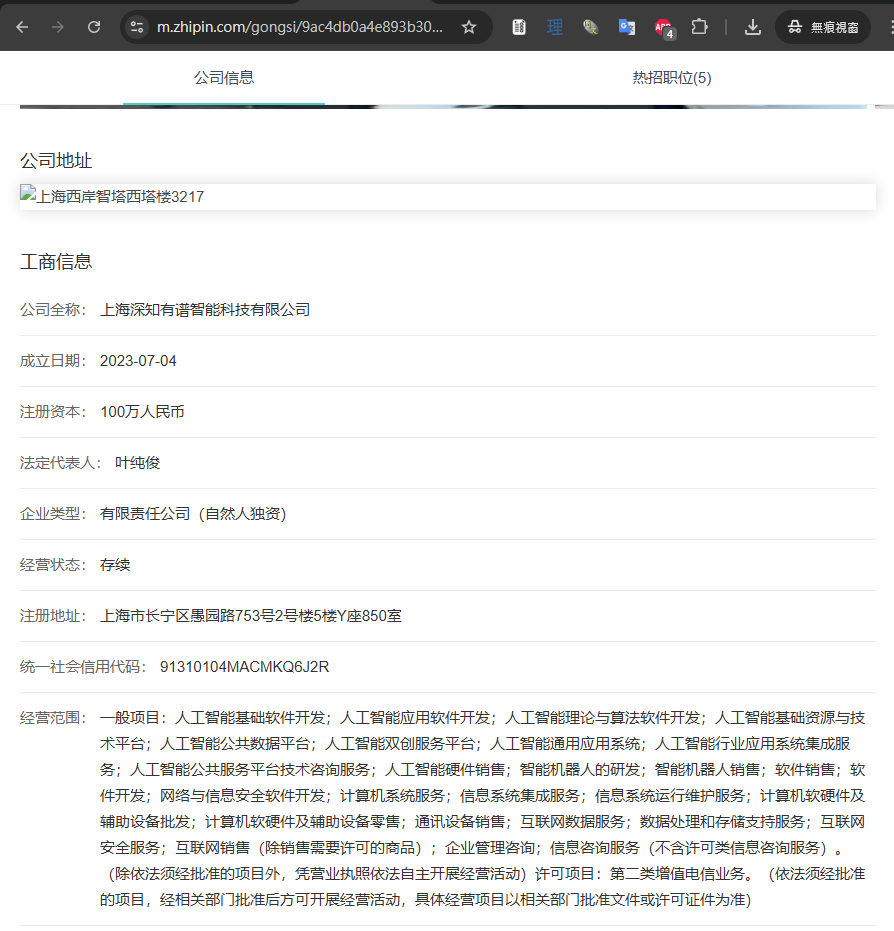Screen dimensions: 894x931
Task: Click the 無痕視窗 incognito indicator
Action: tap(823, 27)
